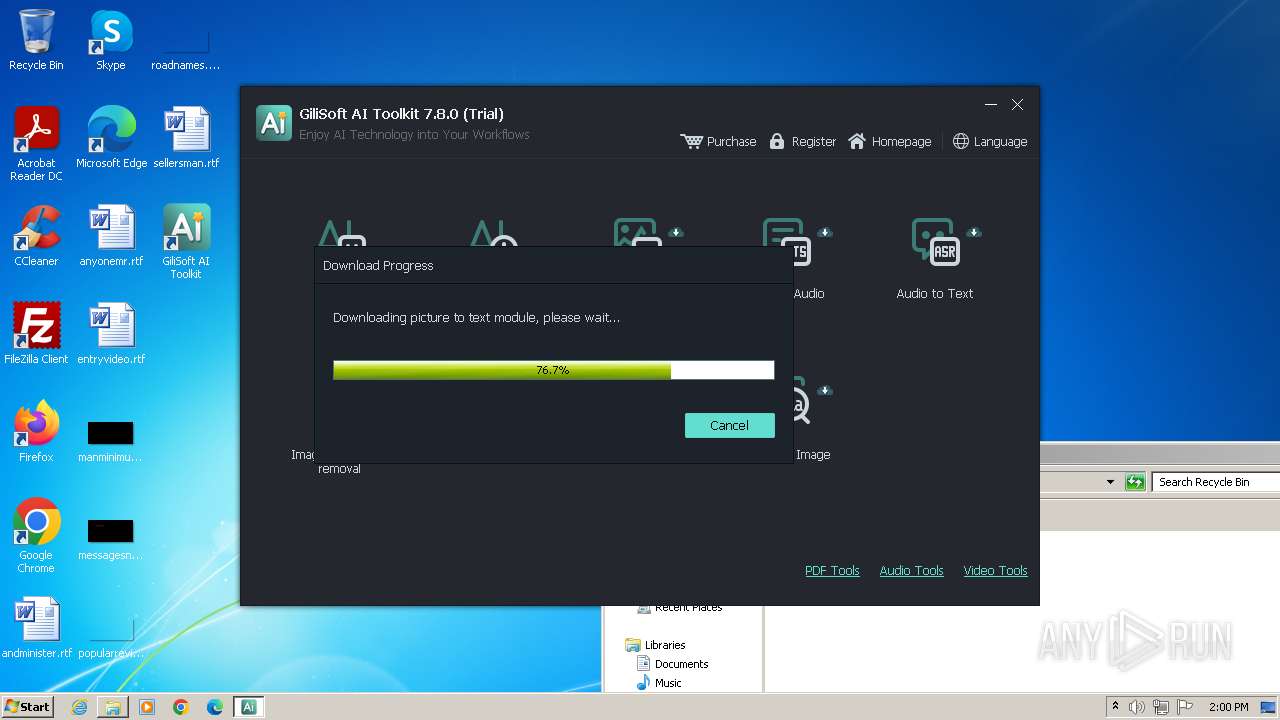Open the Windows Start menu
Screen dimensions: 1280x720
(x=28, y=706)
